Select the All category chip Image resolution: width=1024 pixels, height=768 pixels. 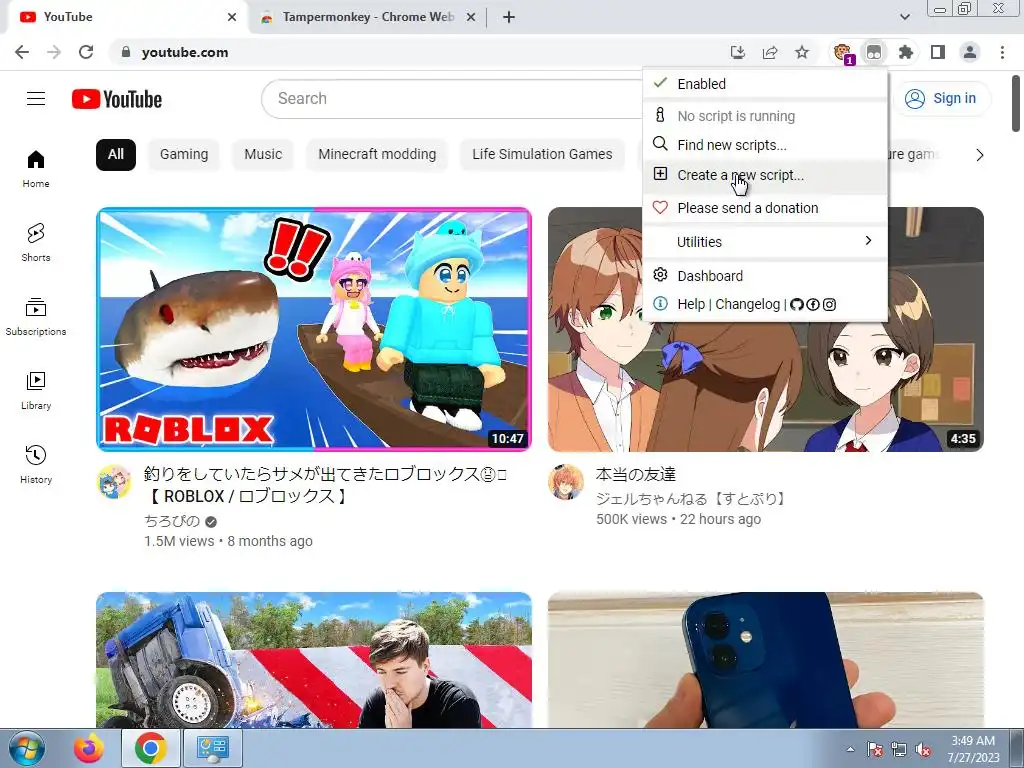pyautogui.click(x=116, y=155)
